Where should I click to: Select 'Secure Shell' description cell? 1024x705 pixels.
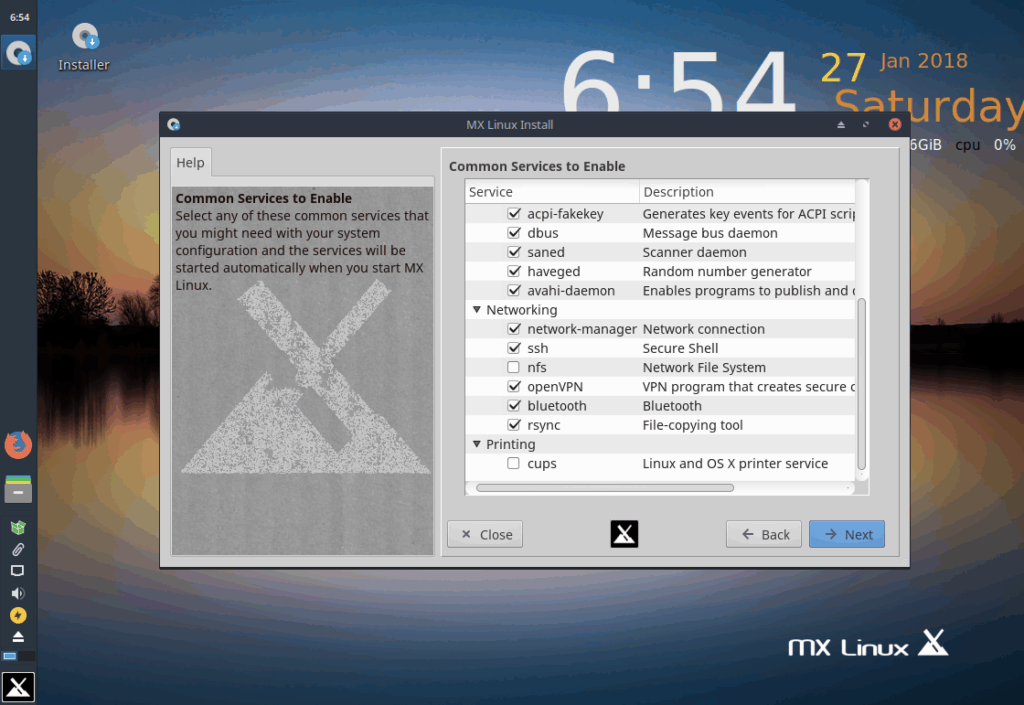click(680, 349)
